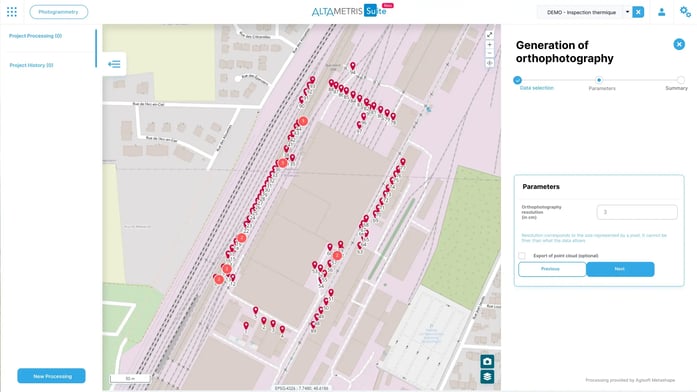This screenshot has width=697, height=392.
Task: Clear the selected DEMO project
Action: [x=638, y=12]
